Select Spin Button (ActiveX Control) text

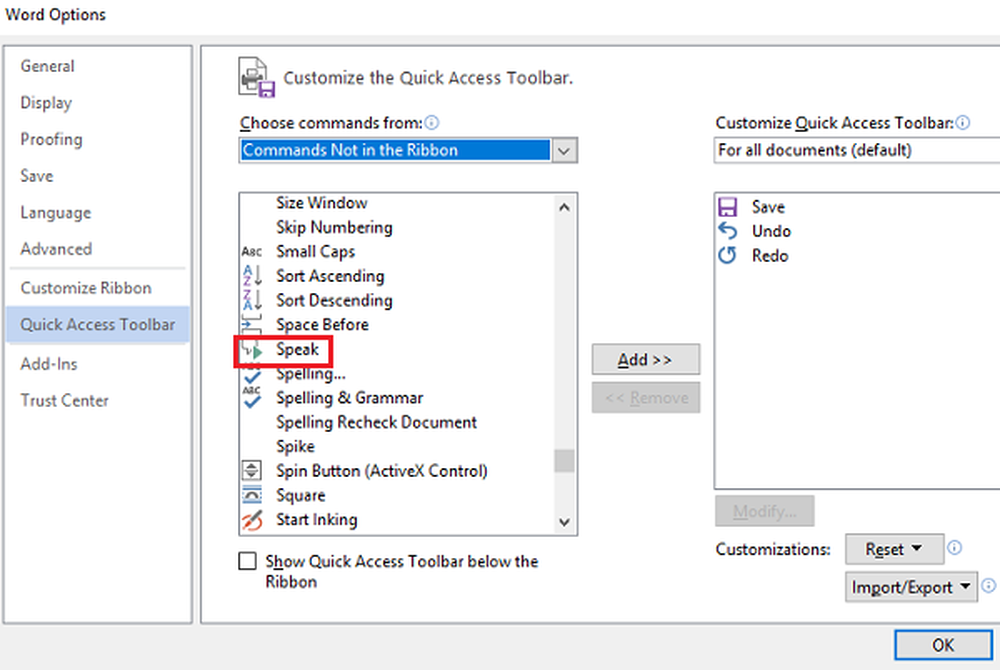tap(381, 470)
